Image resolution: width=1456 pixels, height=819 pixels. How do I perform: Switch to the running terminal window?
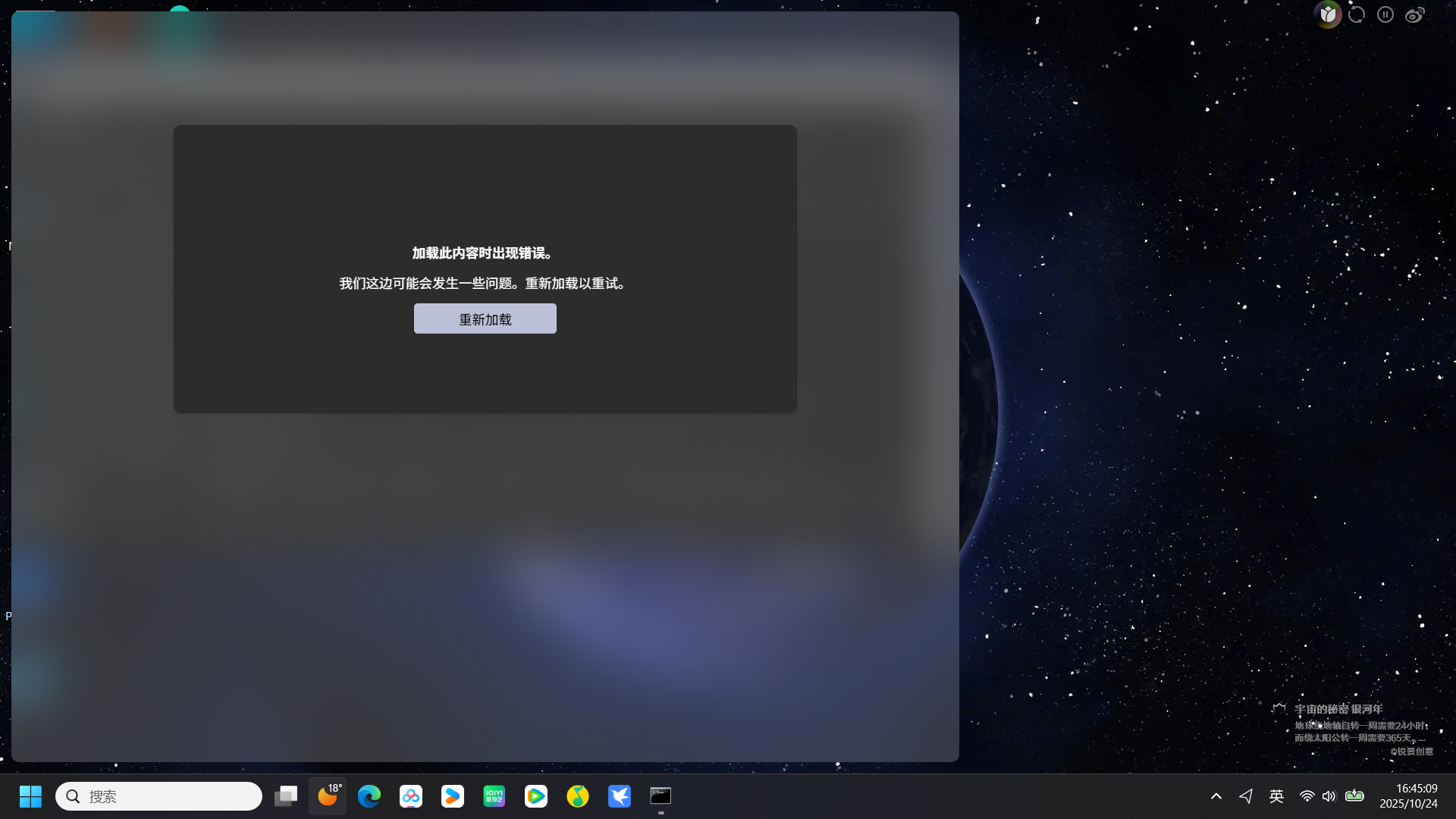[x=661, y=796]
